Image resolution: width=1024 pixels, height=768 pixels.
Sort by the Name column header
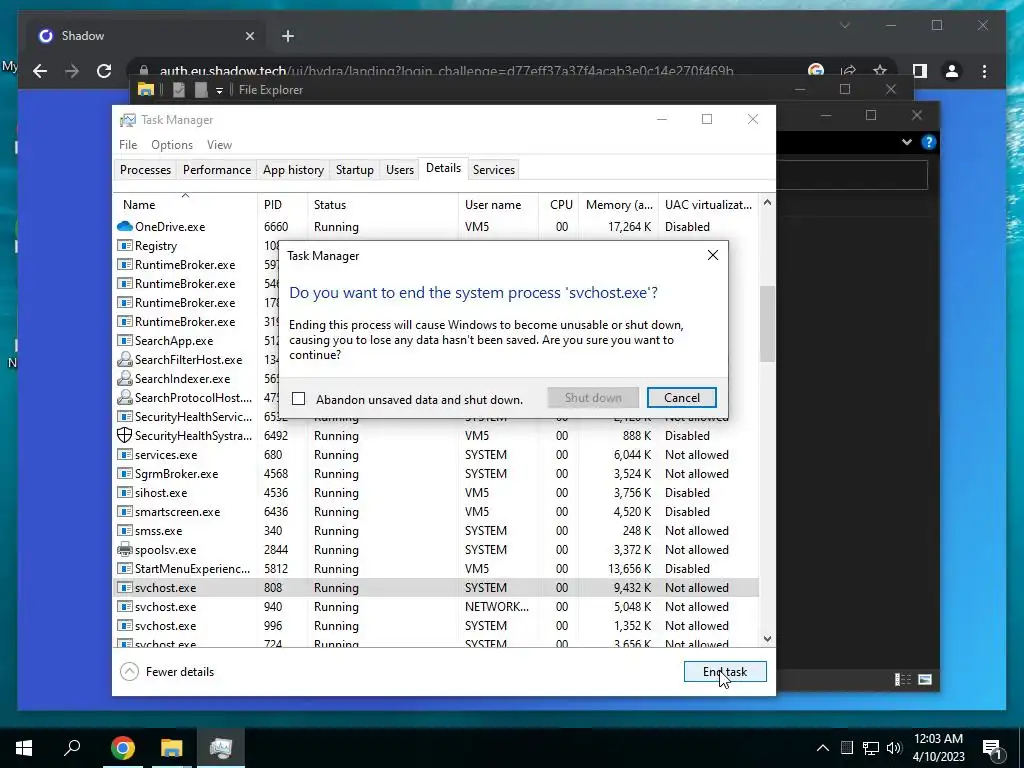[x=185, y=204]
